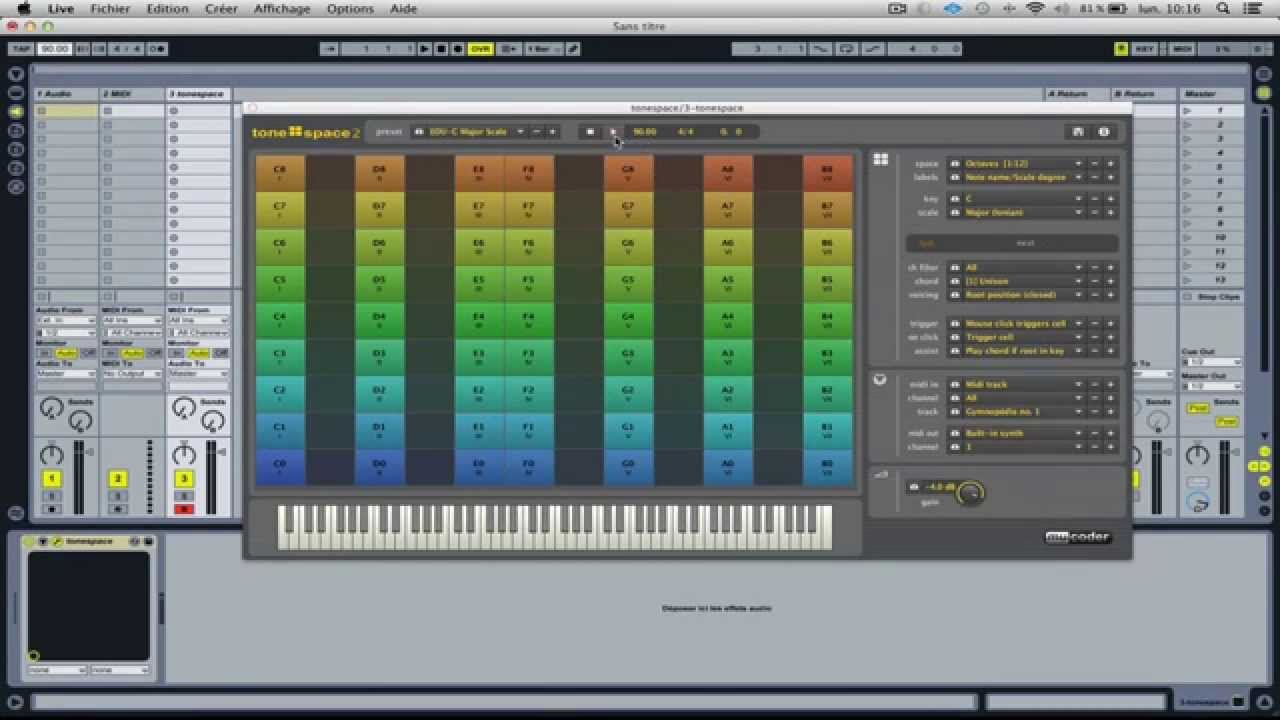Open the labels dropdown Note name/Scale degree
Screen dimensions: 1280x720
coord(1023,177)
